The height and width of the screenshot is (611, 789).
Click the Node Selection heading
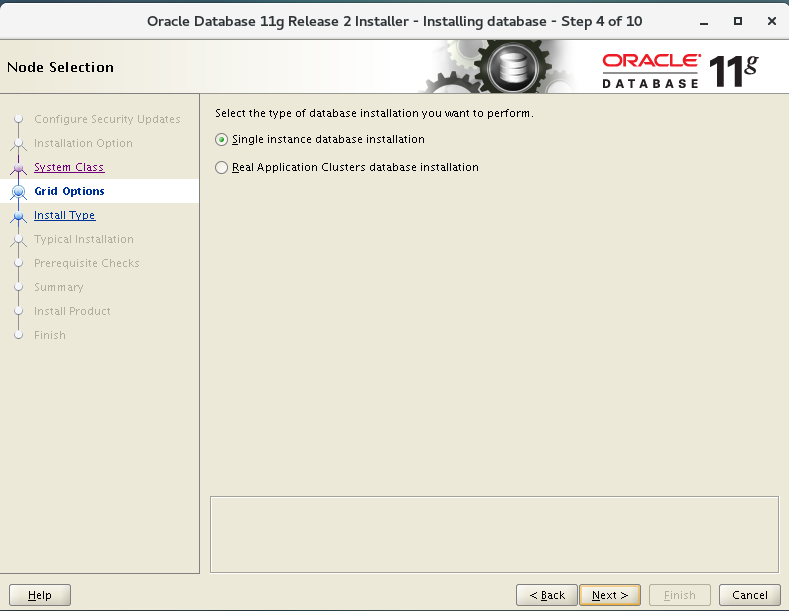[60, 67]
